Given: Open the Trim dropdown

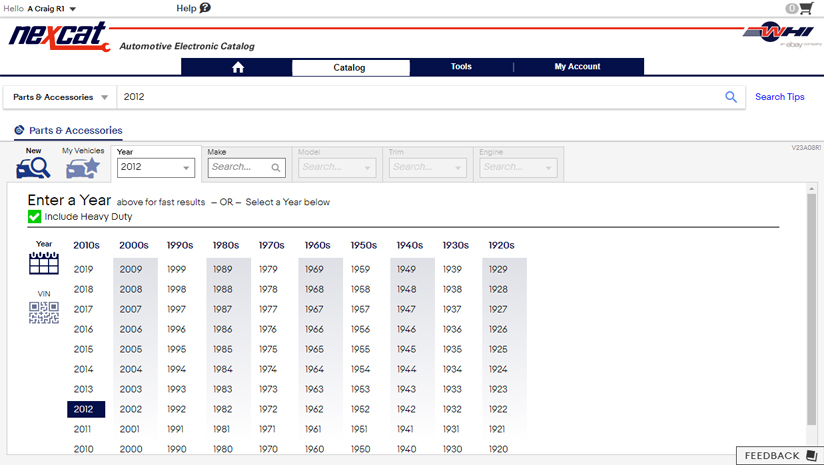Looking at the screenshot, I should click(428, 168).
